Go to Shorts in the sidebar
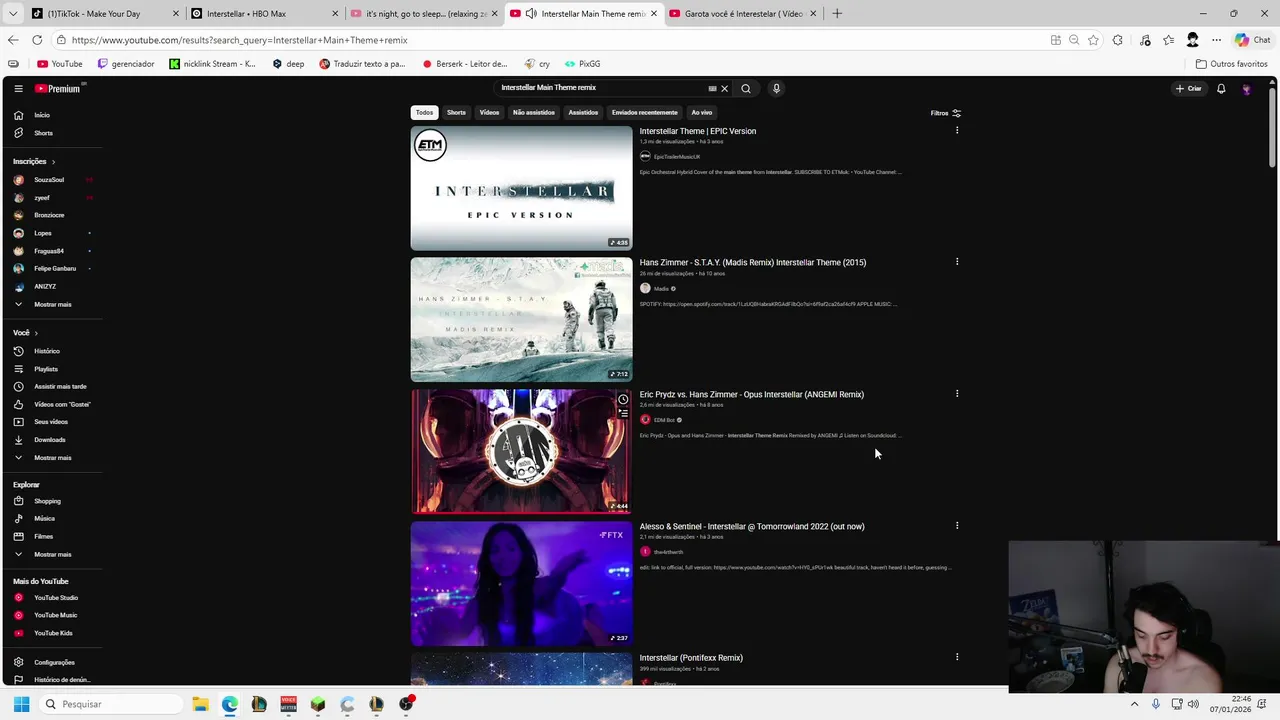The height and width of the screenshot is (720, 1280). (x=51, y=133)
